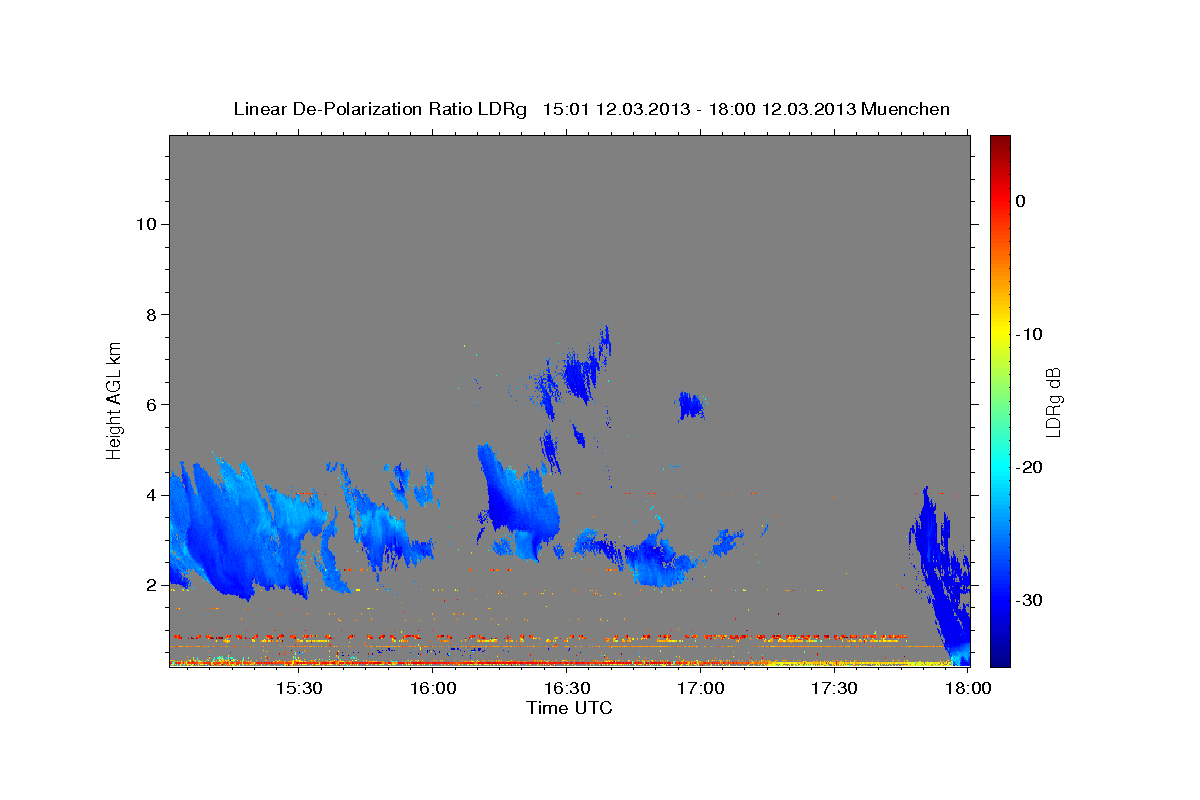Screen dimensions: 1200x800
Task: Click the end time '18:00 12.03.2013' in title
Action: click(x=782, y=109)
